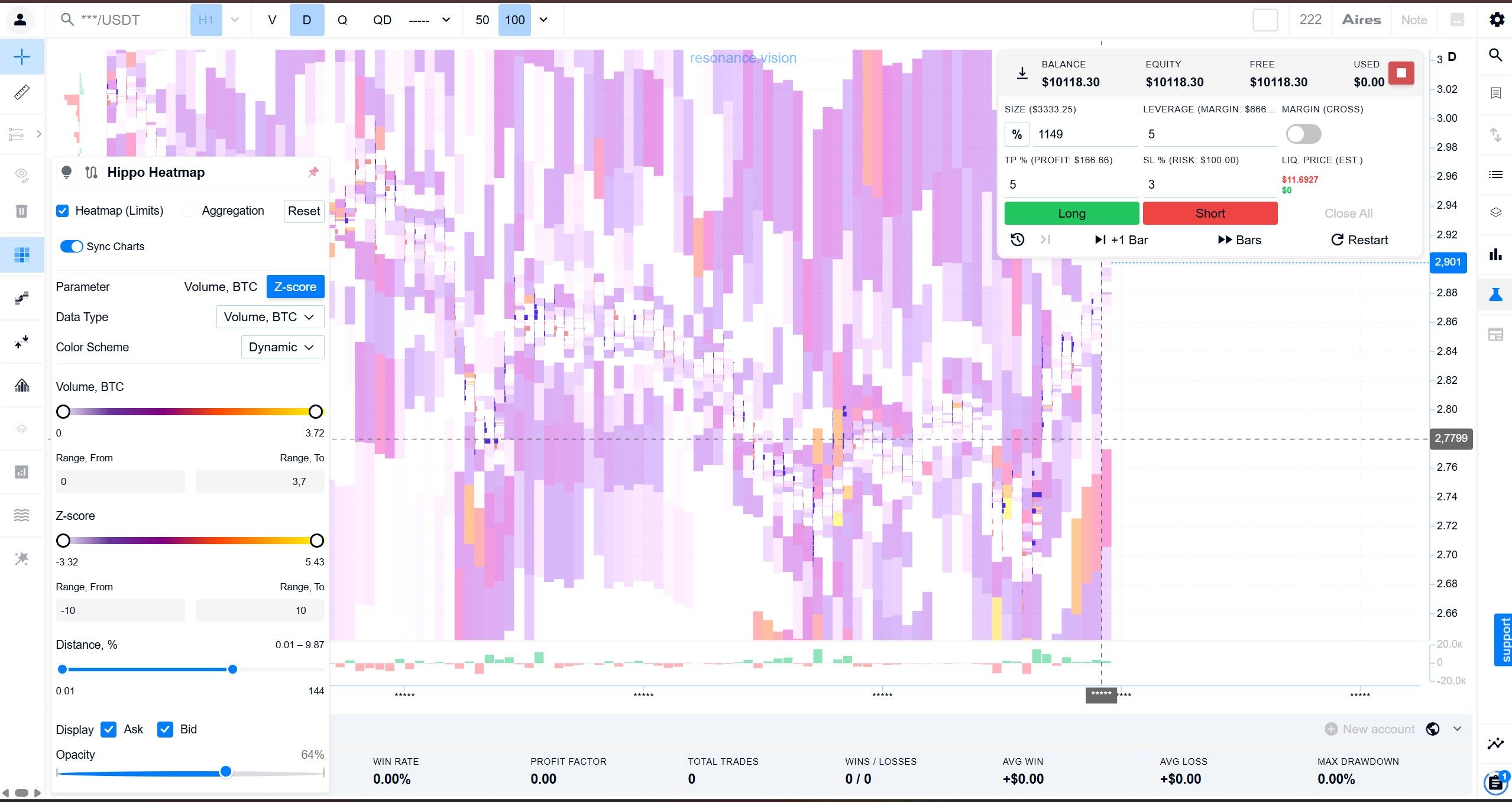The width and height of the screenshot is (1512, 802).
Task: Uncheck the Bid display checkbox
Action: click(x=165, y=729)
